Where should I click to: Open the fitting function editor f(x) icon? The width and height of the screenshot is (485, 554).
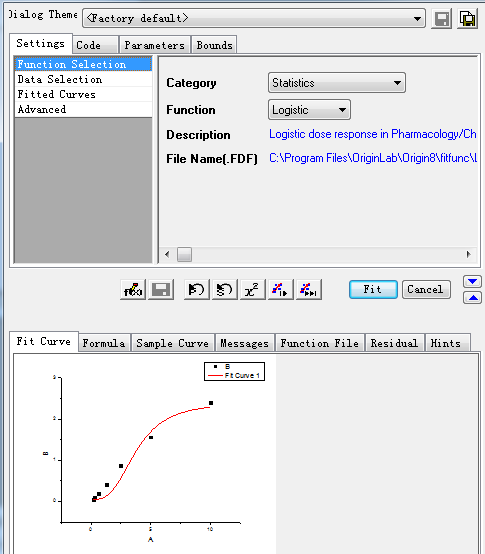pyautogui.click(x=133, y=290)
